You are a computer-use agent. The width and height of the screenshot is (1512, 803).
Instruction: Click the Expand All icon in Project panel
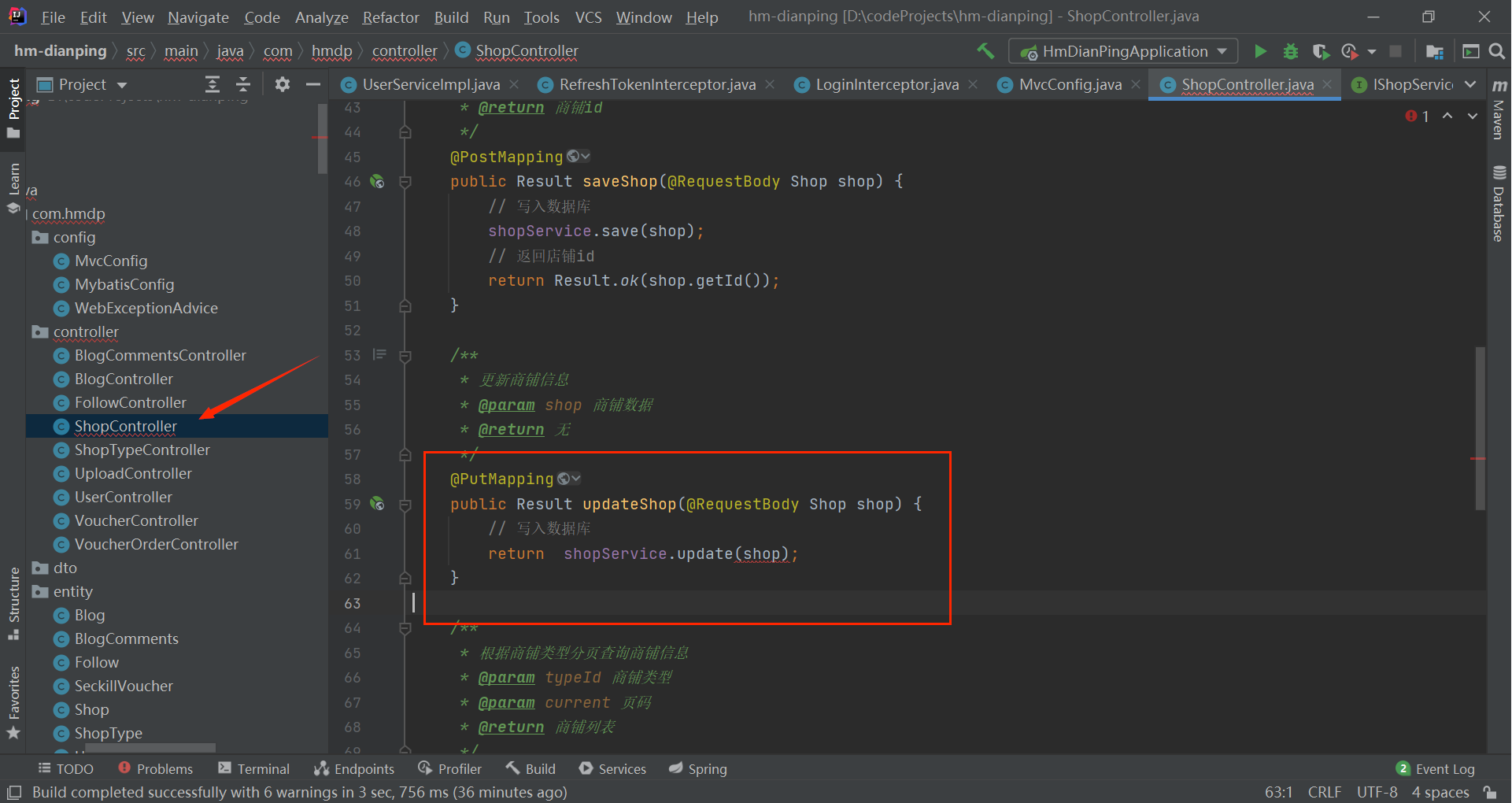213,84
